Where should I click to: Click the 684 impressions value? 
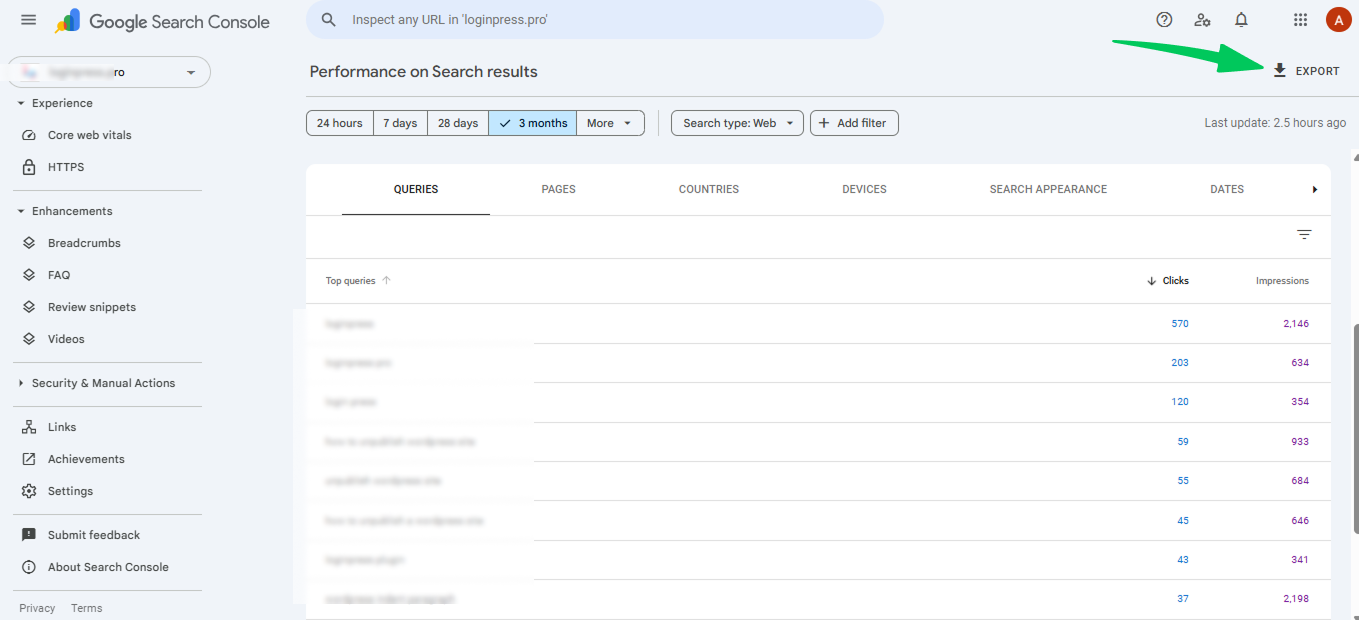click(1300, 481)
